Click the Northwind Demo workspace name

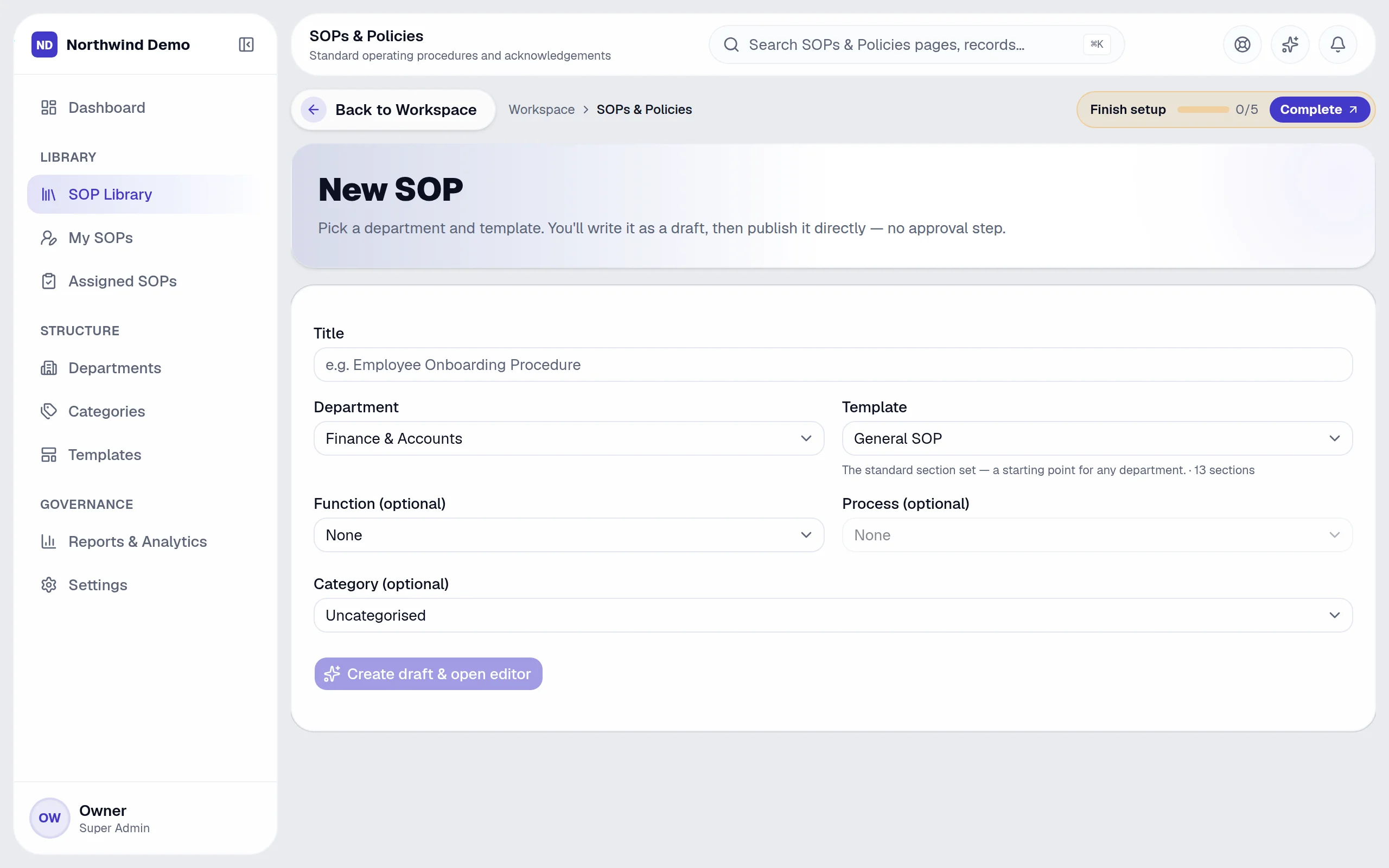128,45
